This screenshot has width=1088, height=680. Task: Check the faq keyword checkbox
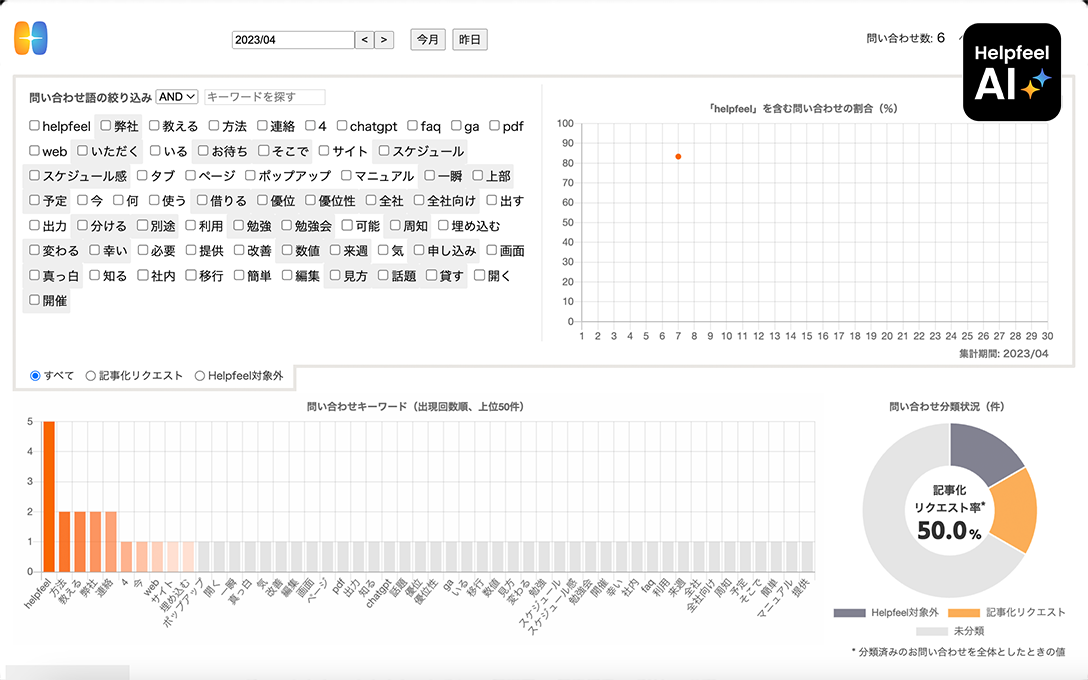[412, 126]
